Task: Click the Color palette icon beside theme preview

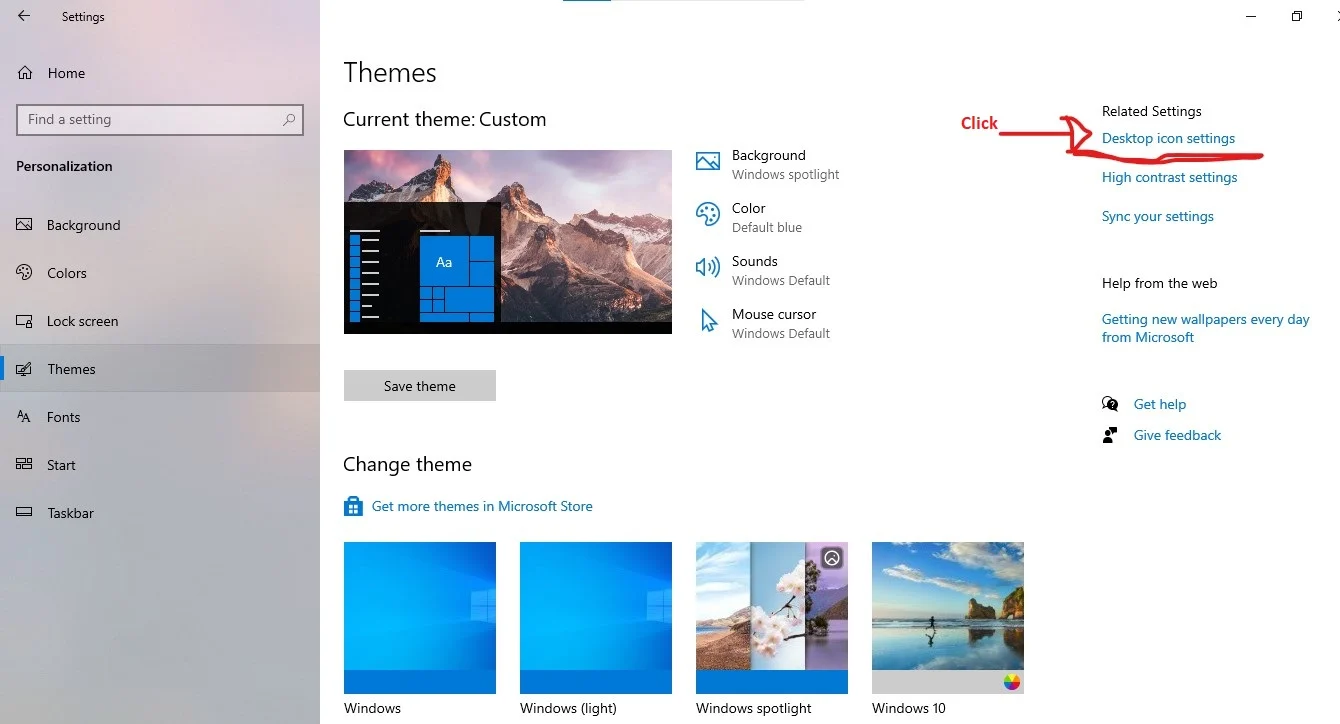Action: click(708, 214)
